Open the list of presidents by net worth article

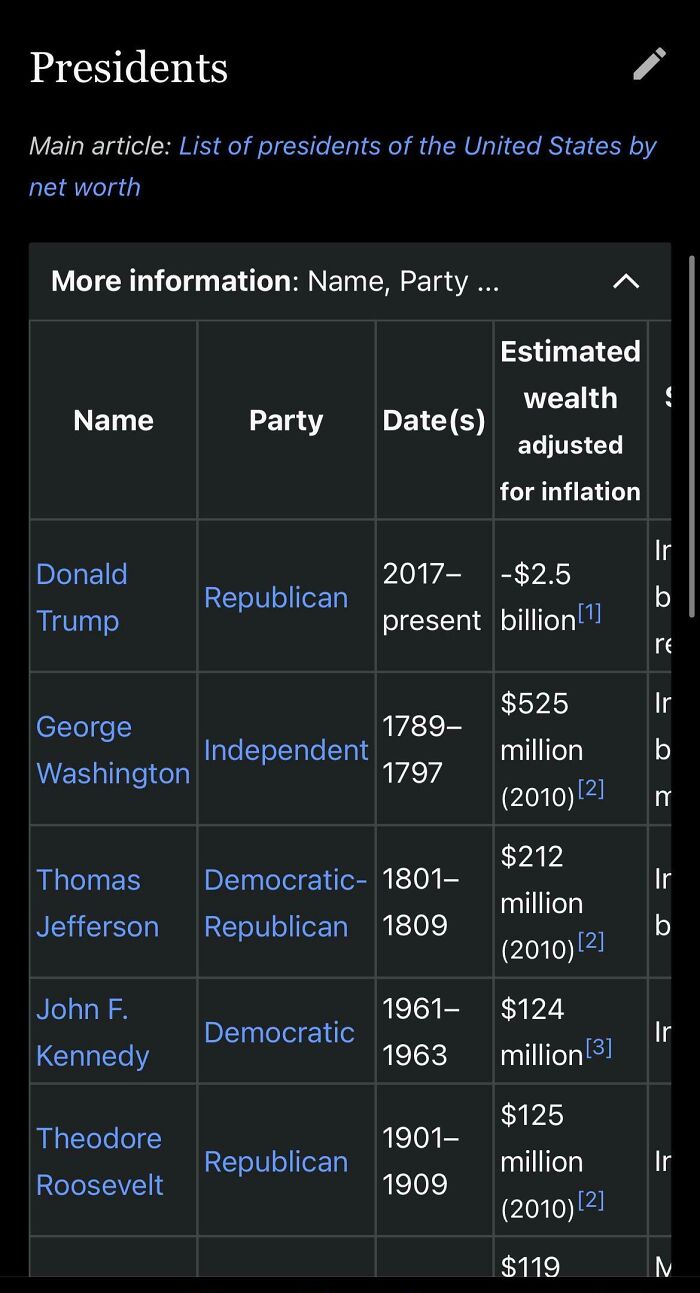click(x=416, y=146)
